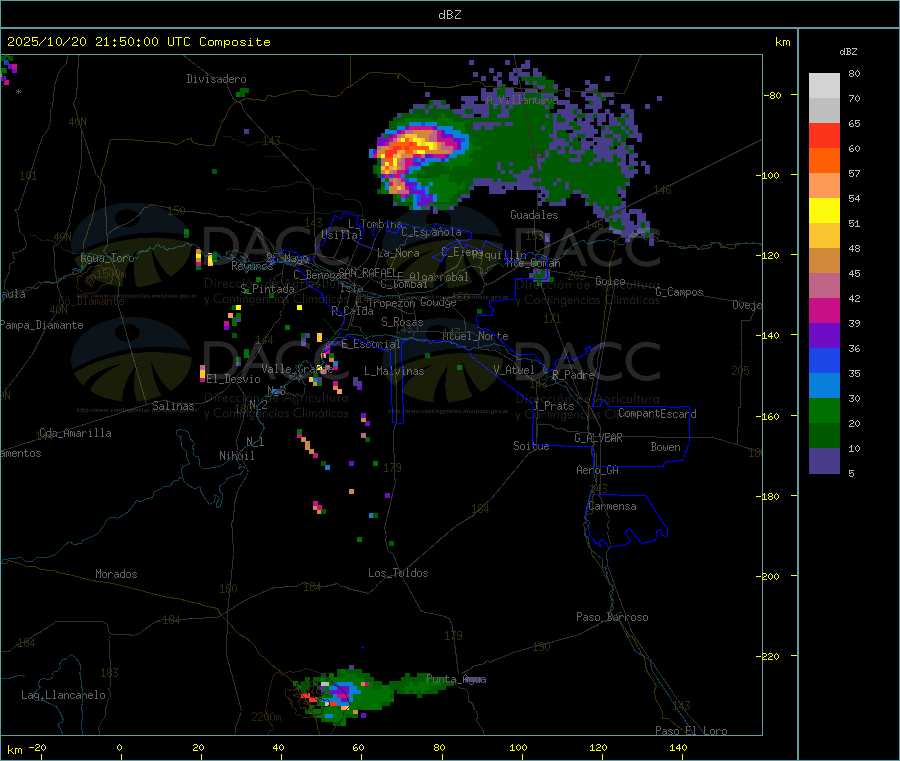Click the legend value 80 dBZ
This screenshot has height=761, width=900.
[854, 73]
